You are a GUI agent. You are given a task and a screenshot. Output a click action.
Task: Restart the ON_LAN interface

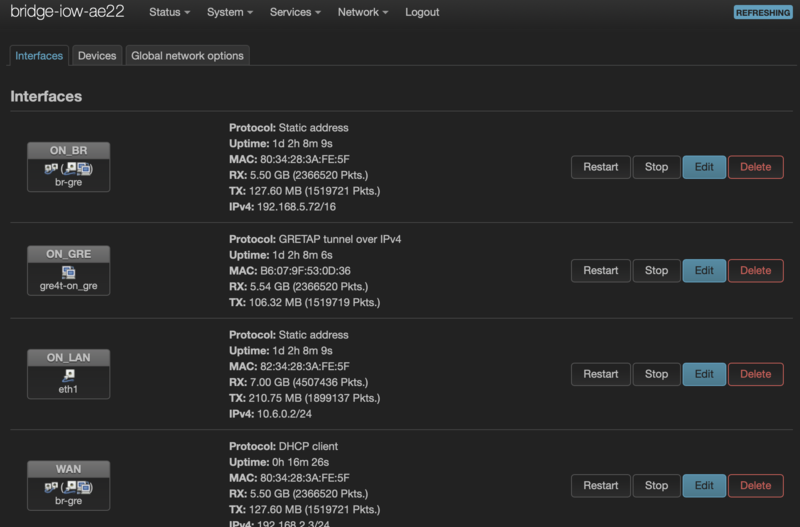[601, 374]
